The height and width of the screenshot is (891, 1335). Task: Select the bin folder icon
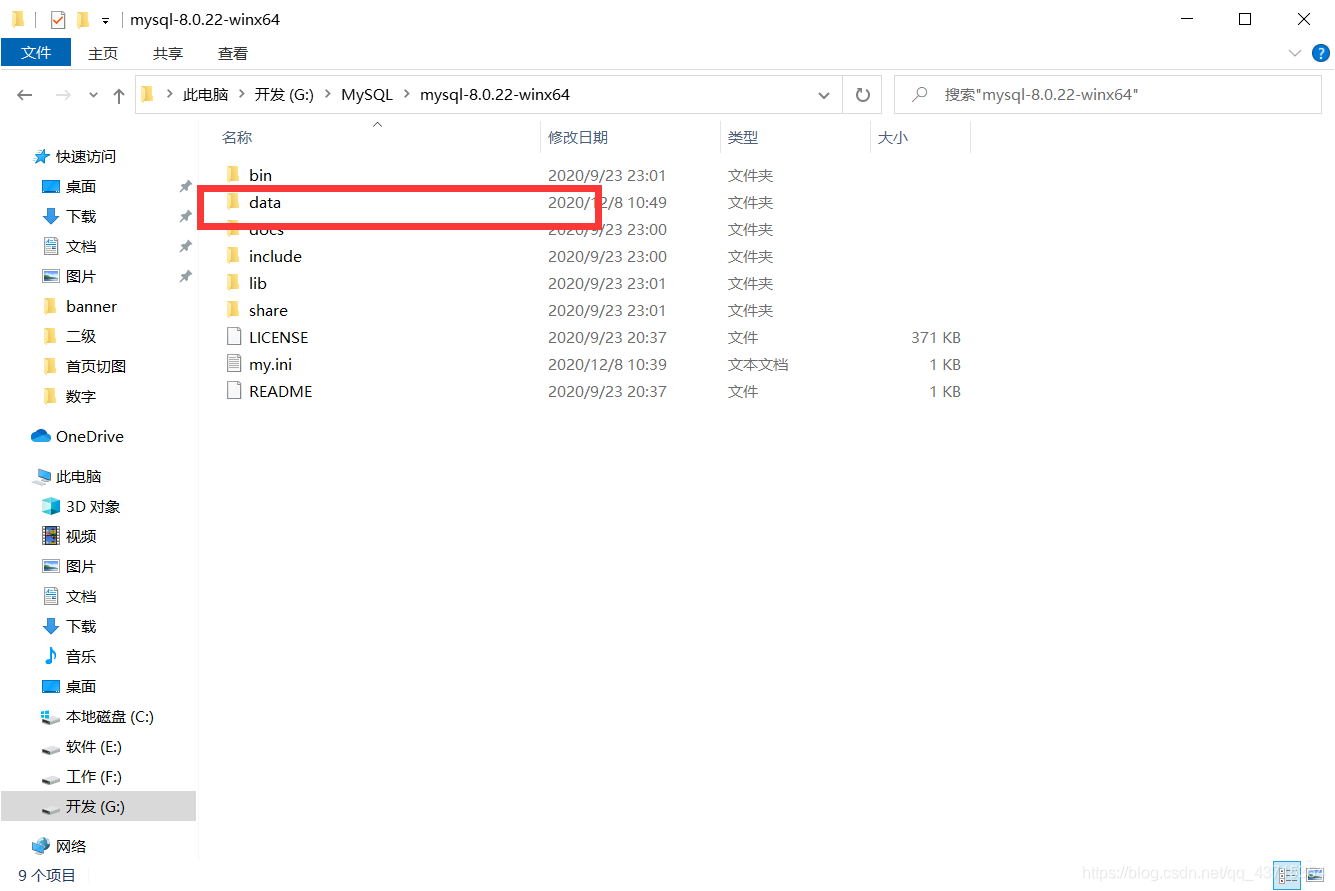click(x=233, y=175)
